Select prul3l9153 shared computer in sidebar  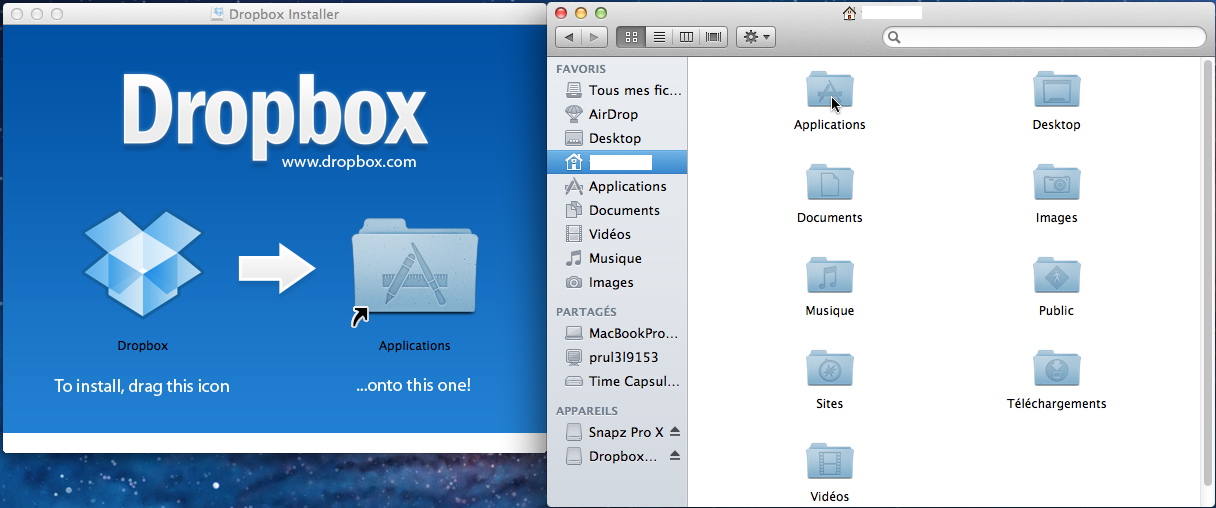(617, 357)
